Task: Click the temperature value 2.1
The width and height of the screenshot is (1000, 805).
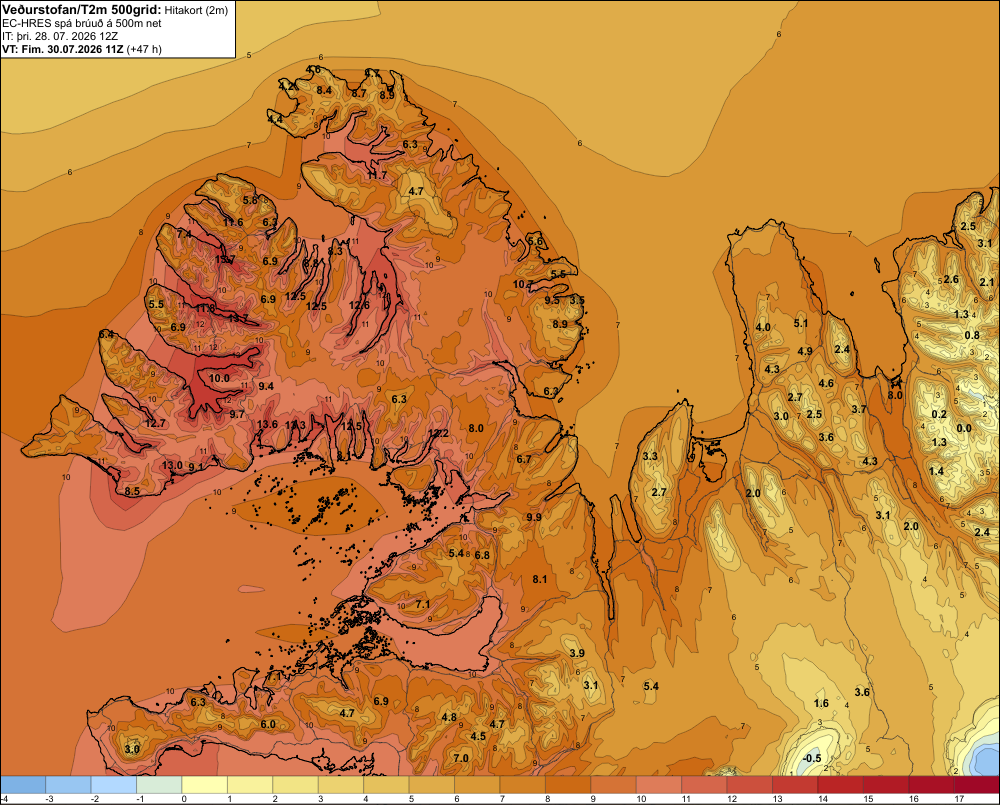Action: click(987, 282)
